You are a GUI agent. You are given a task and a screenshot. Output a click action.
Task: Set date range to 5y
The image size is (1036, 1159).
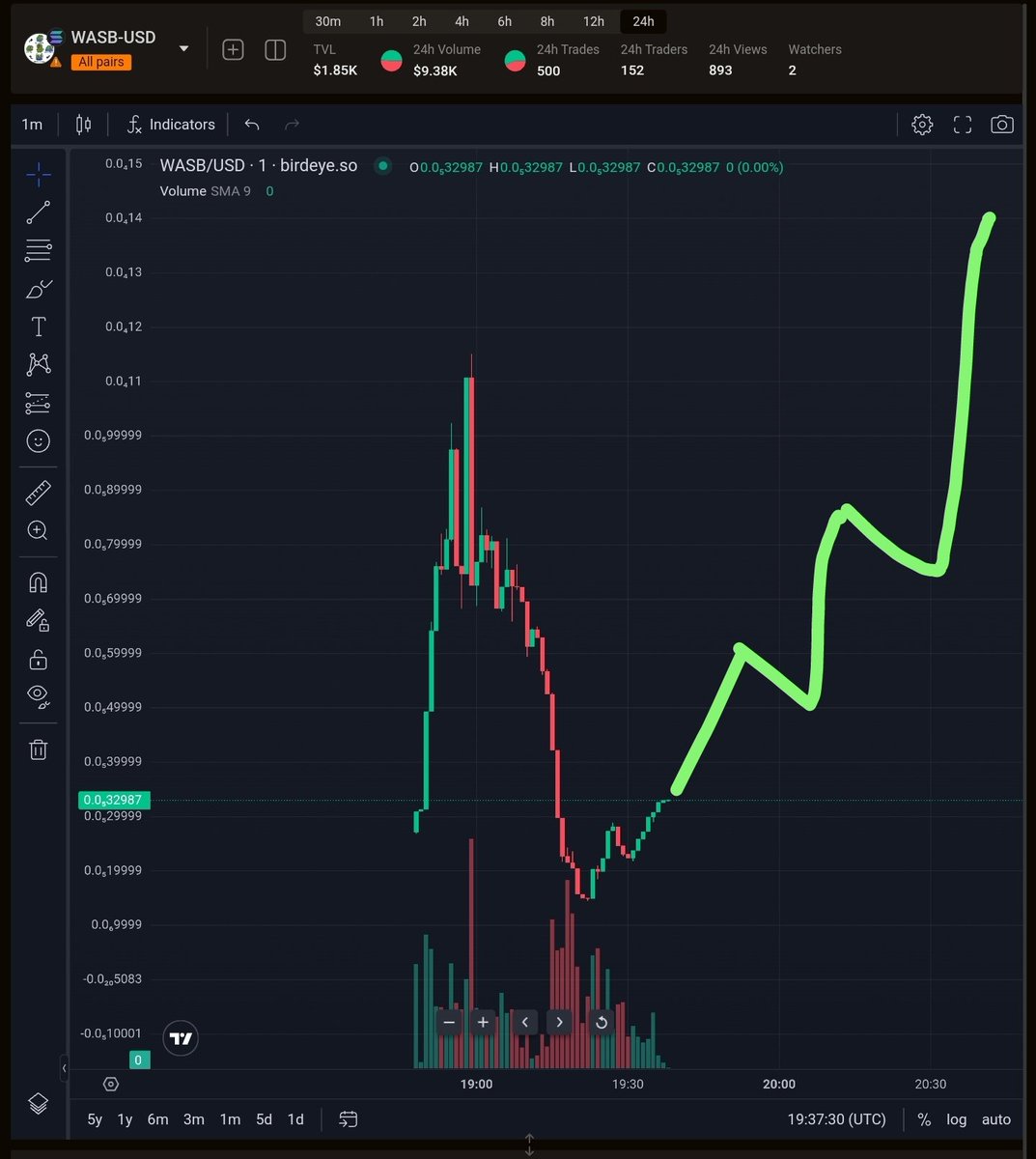pos(95,1119)
